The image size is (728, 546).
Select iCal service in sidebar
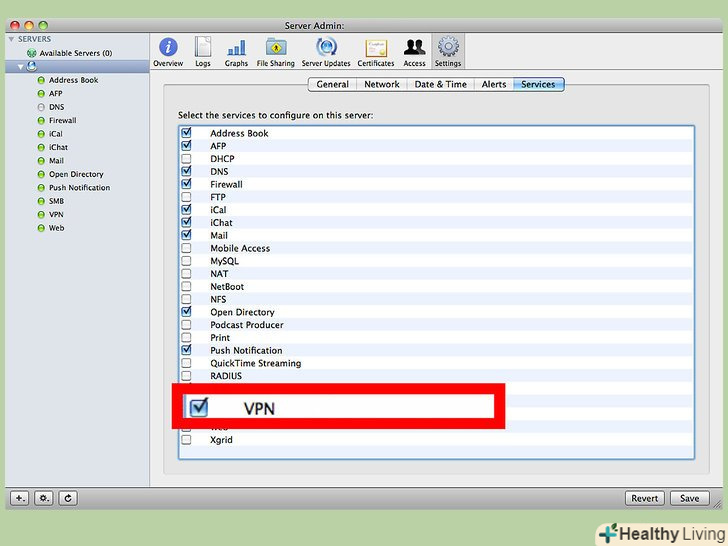56,134
